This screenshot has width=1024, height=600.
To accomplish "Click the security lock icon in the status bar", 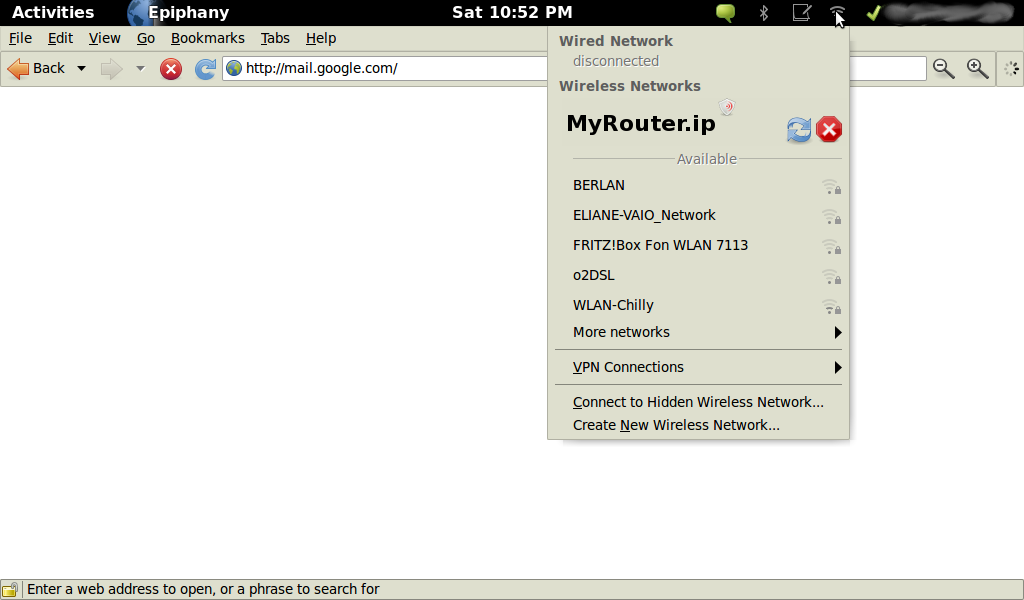I will pos(10,590).
